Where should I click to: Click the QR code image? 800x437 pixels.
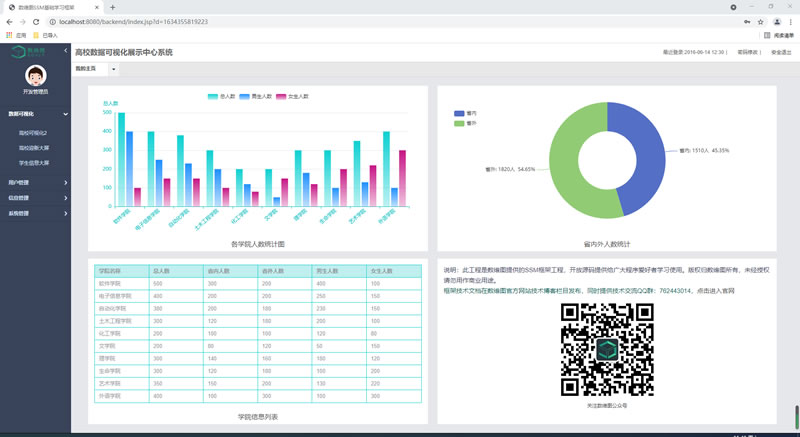click(x=607, y=349)
